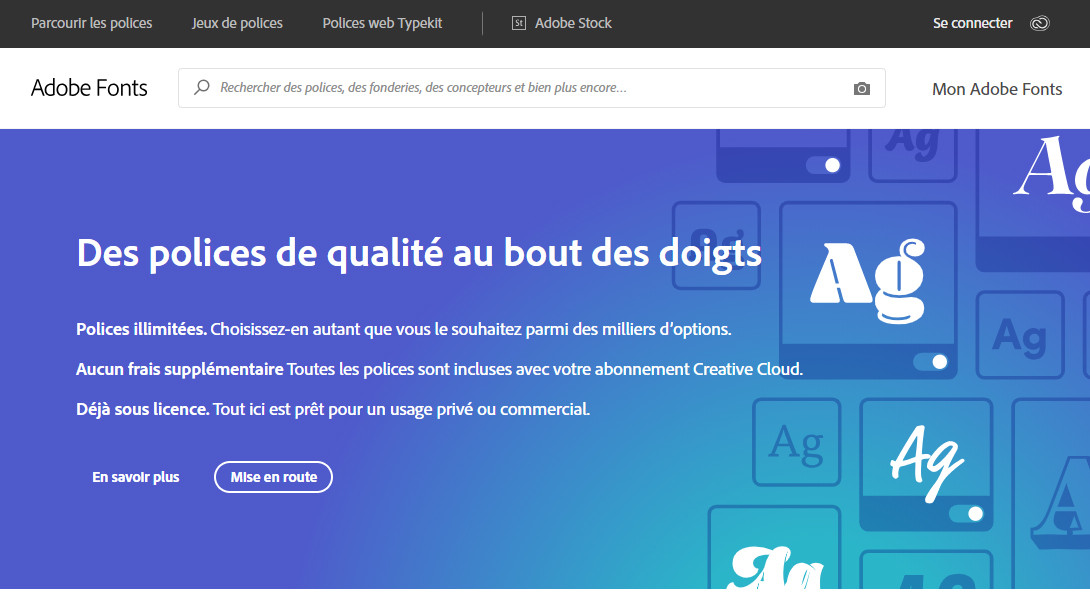The width and height of the screenshot is (1090, 609).
Task: Click the text Polices illimitées
Action: (141, 329)
